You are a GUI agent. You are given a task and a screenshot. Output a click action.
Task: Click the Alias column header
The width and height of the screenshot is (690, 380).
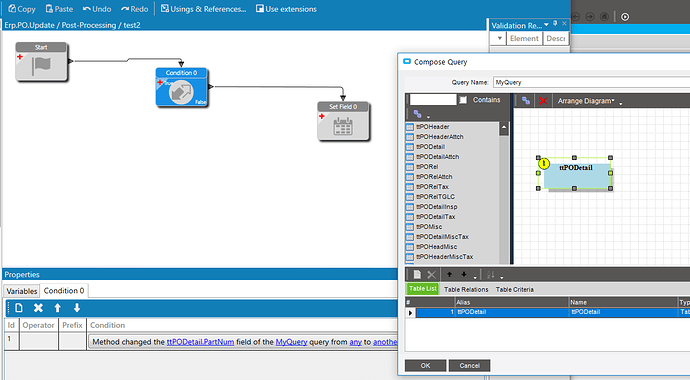pos(511,302)
